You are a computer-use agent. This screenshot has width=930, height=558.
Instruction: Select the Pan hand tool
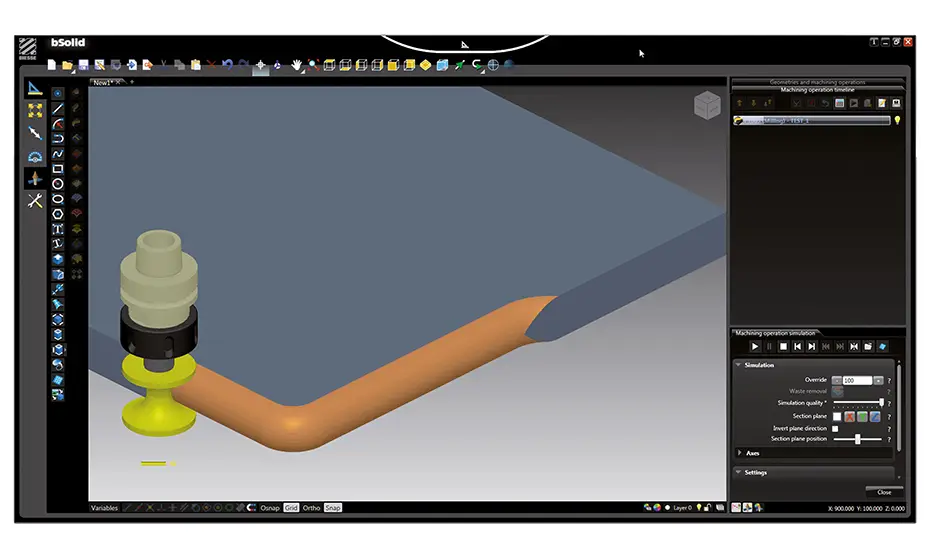pyautogui.click(x=297, y=65)
